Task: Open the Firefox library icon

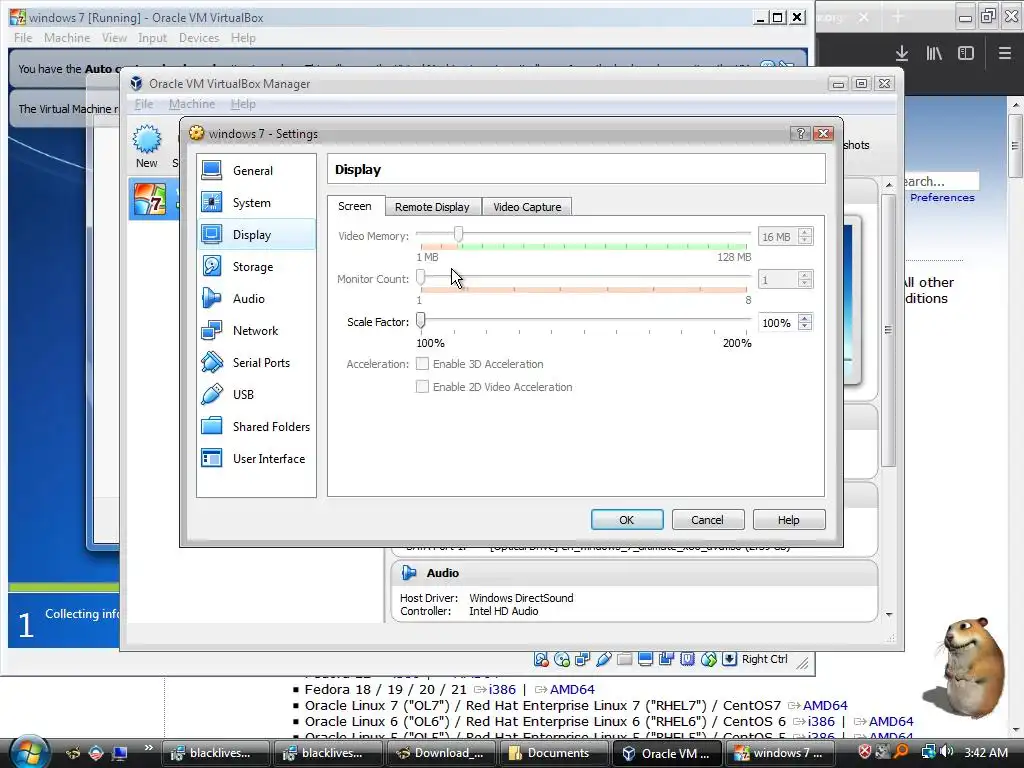Action: point(934,53)
